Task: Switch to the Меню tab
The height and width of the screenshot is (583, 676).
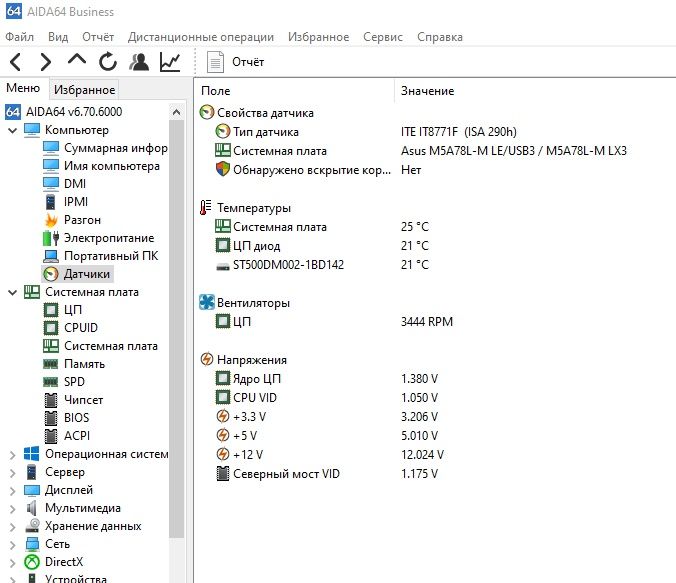Action: pos(23,88)
